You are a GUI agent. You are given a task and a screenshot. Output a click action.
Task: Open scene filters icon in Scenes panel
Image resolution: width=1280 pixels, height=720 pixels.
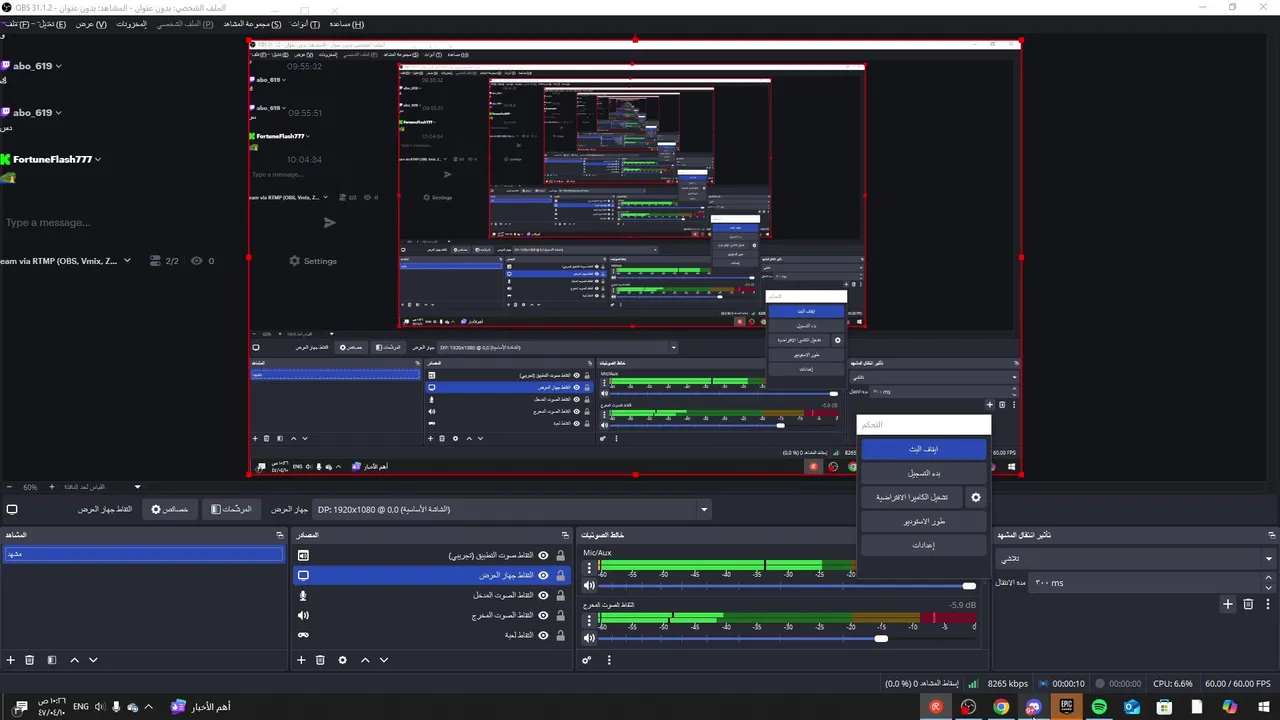[51, 660]
